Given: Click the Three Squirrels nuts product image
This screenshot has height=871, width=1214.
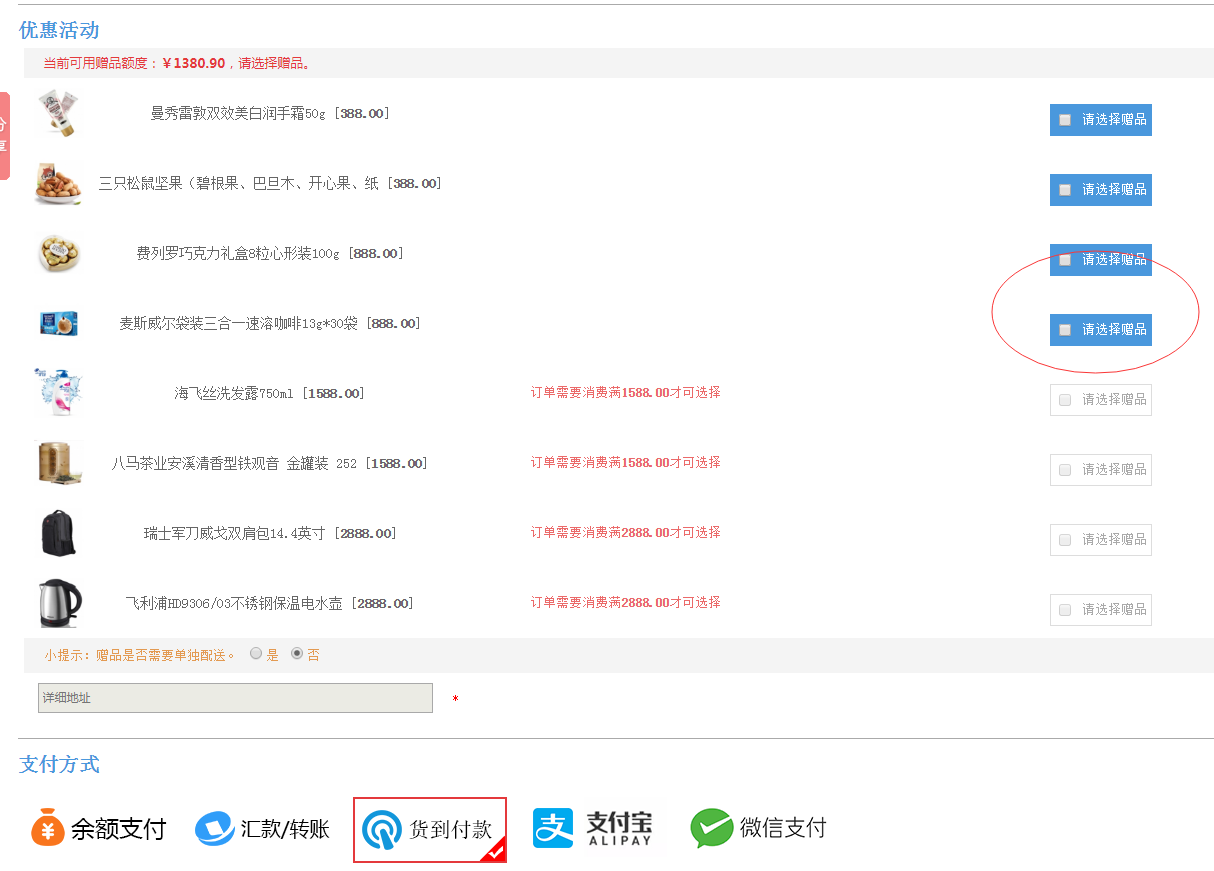Looking at the screenshot, I should click(58, 184).
